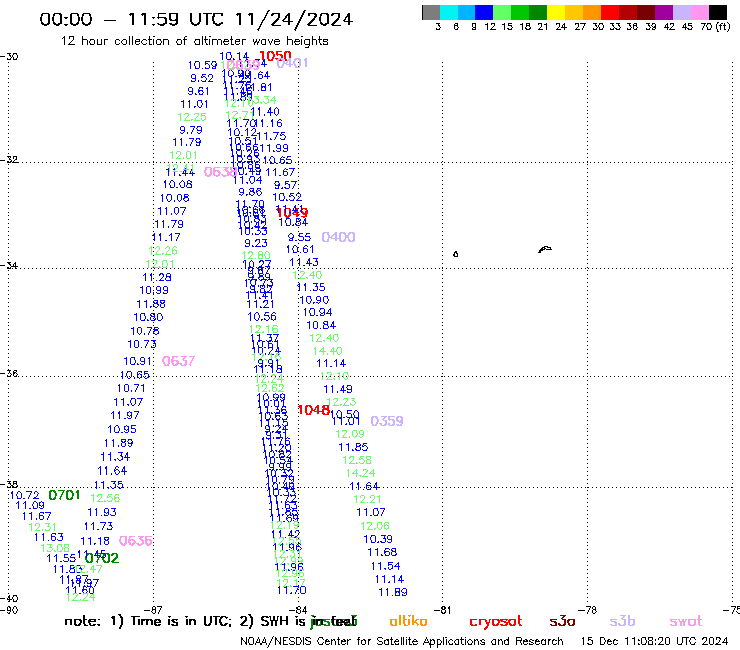Click the red 1049 cryosat time marker
740x650 pixels.
[x=292, y=212]
